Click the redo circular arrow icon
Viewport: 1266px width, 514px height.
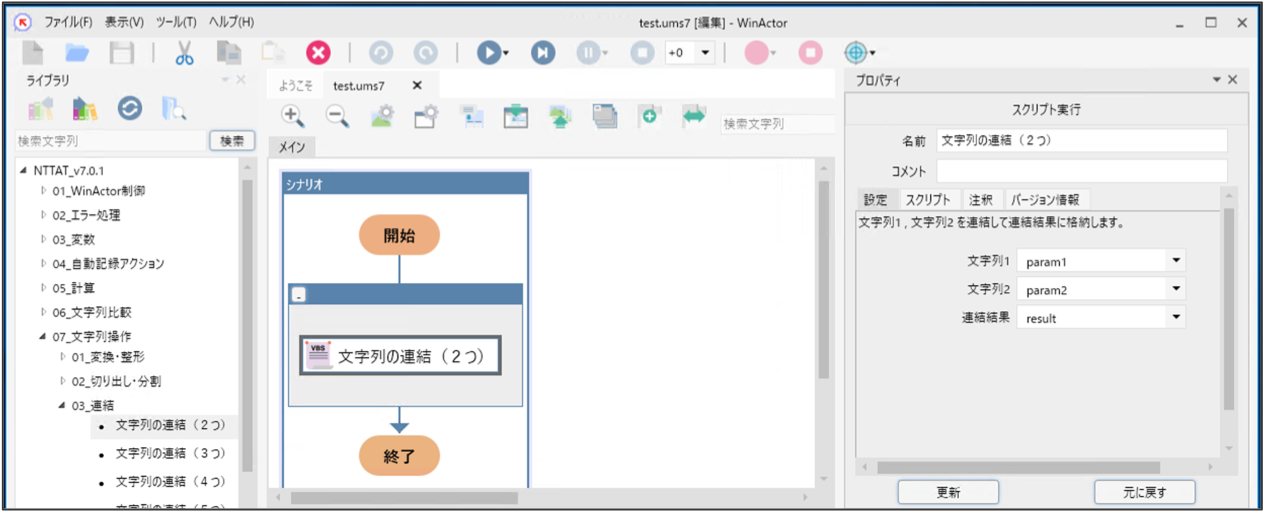click(427, 52)
